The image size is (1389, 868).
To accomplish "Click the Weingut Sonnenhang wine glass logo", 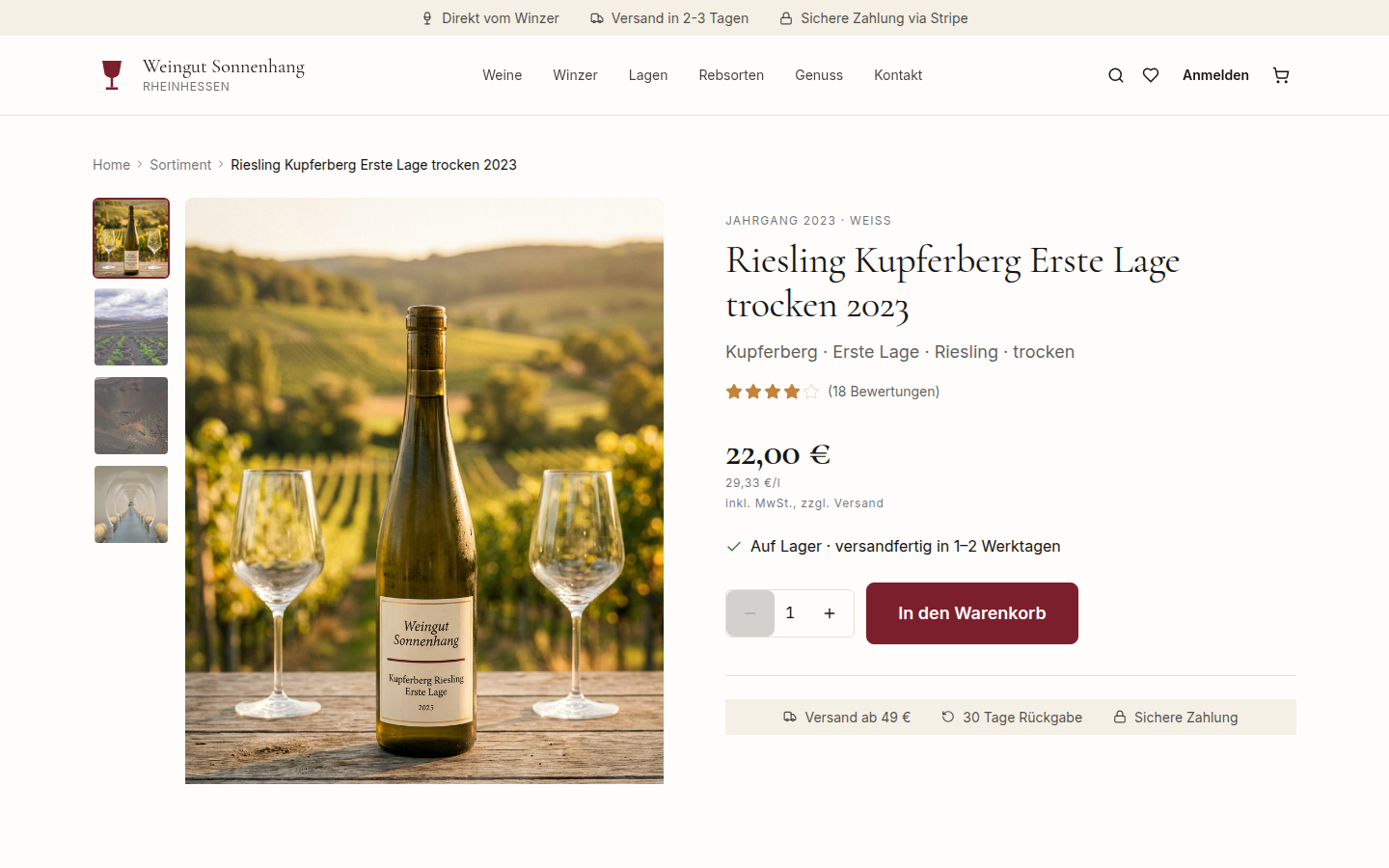I will [112, 73].
